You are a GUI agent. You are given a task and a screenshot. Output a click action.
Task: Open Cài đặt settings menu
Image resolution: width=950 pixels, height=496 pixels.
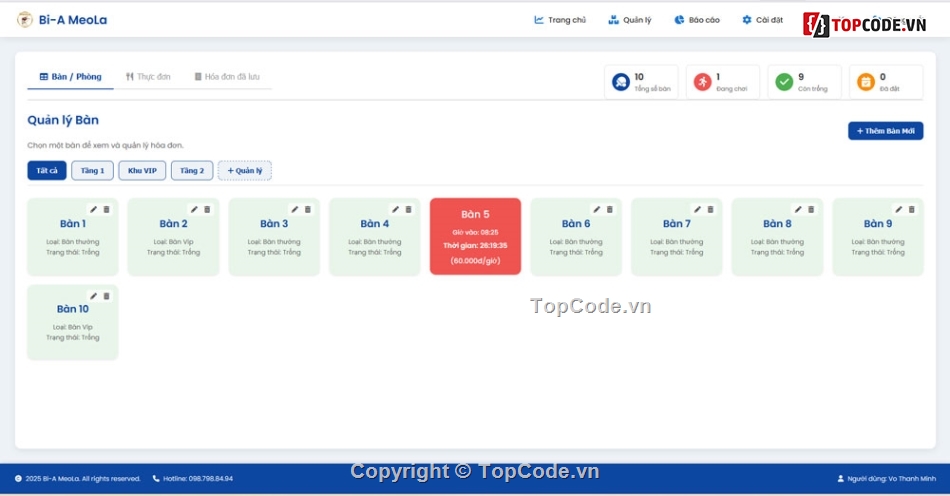[x=762, y=20]
